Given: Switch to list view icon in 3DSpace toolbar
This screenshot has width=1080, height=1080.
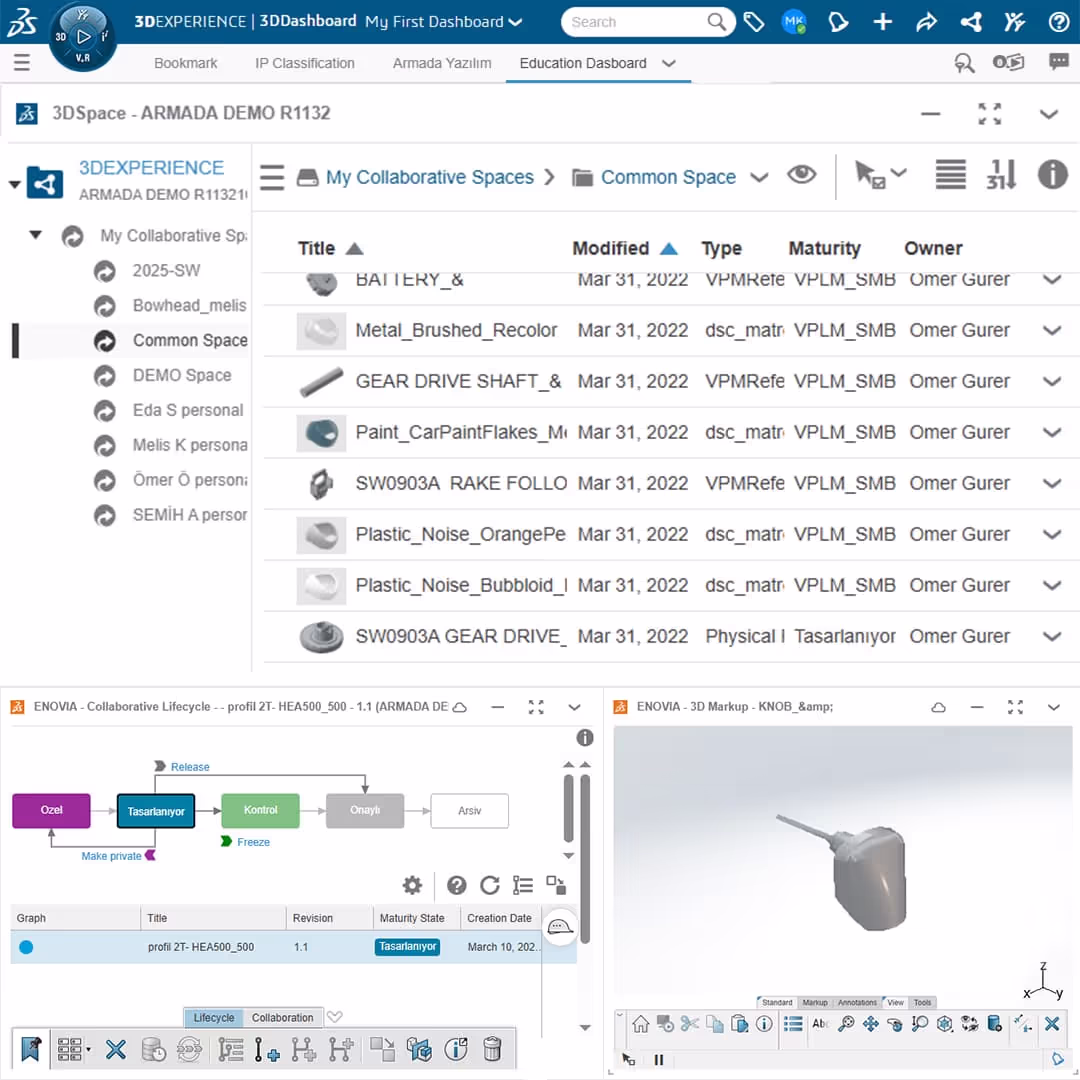Looking at the screenshot, I should (951, 175).
